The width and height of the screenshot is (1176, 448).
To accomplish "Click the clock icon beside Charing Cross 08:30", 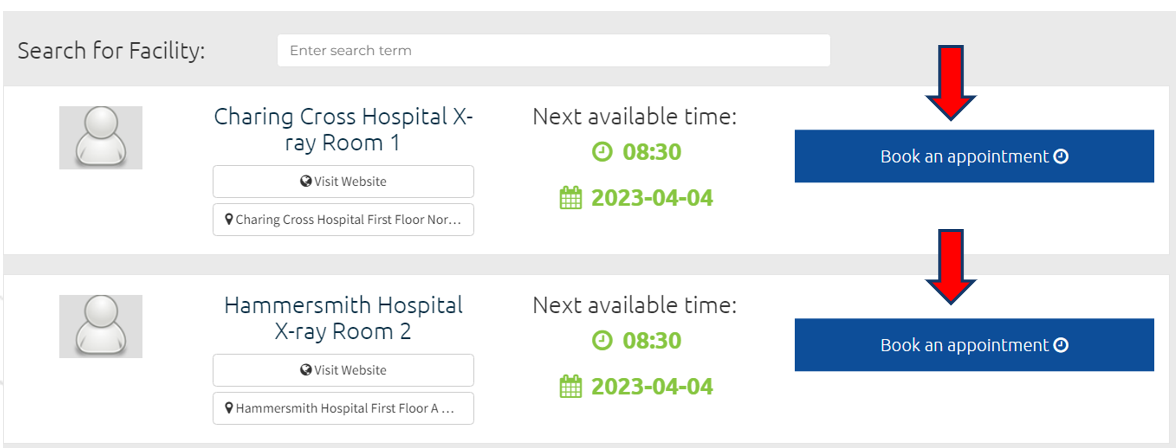I will tap(602, 152).
